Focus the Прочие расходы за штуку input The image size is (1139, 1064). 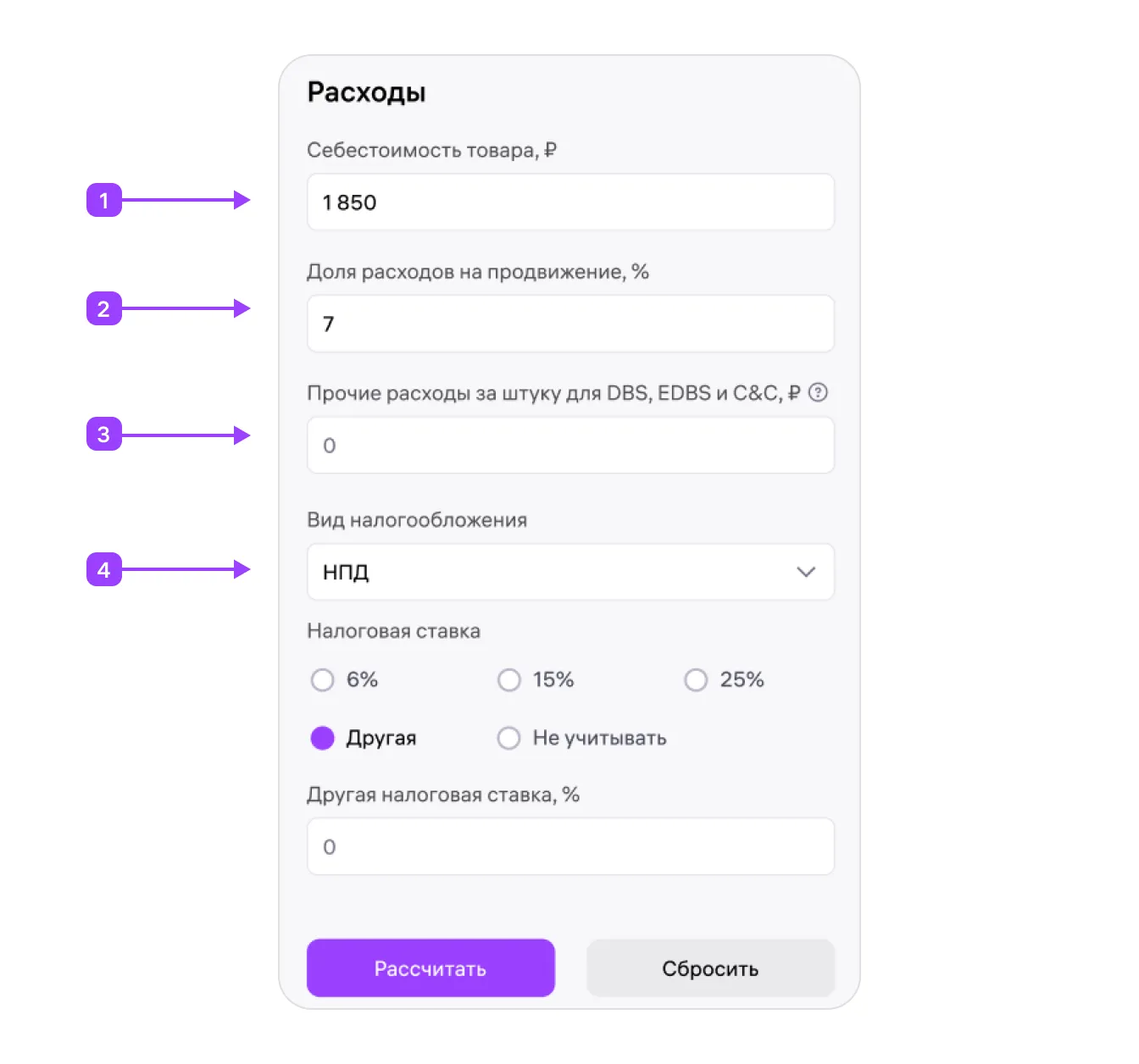click(570, 446)
